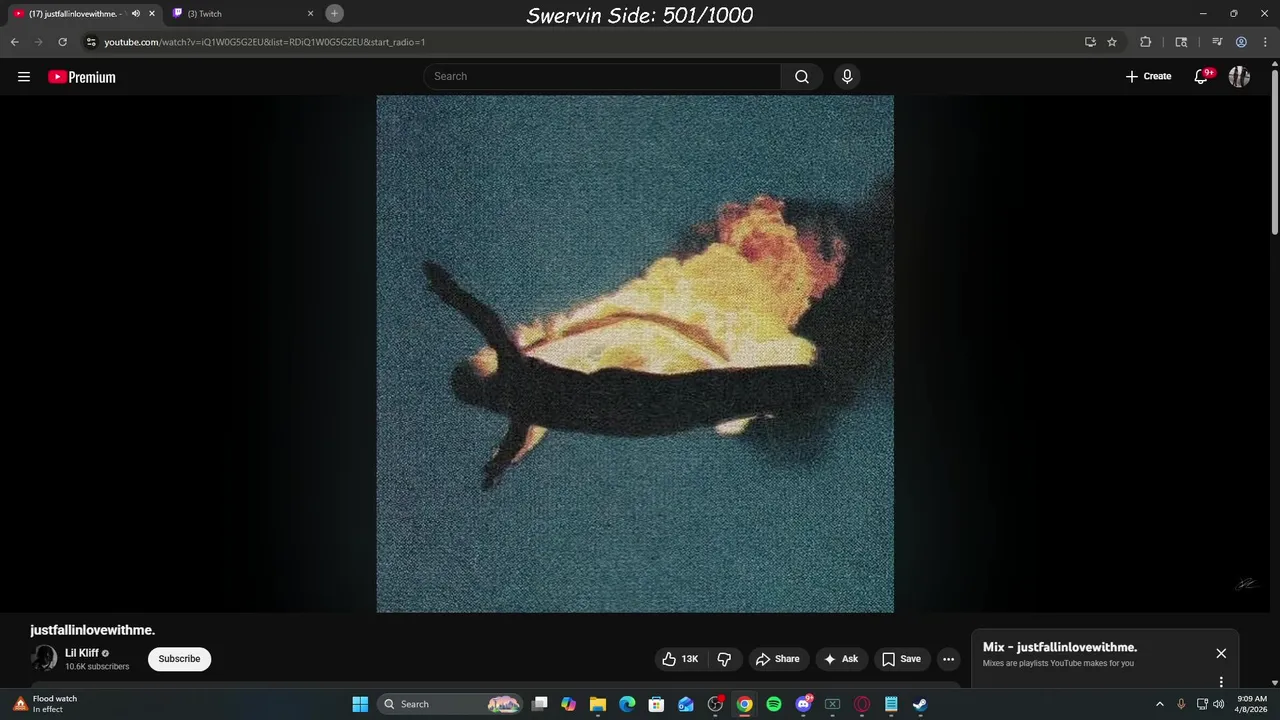Open Microsoft Store from the taskbar

(x=656, y=704)
